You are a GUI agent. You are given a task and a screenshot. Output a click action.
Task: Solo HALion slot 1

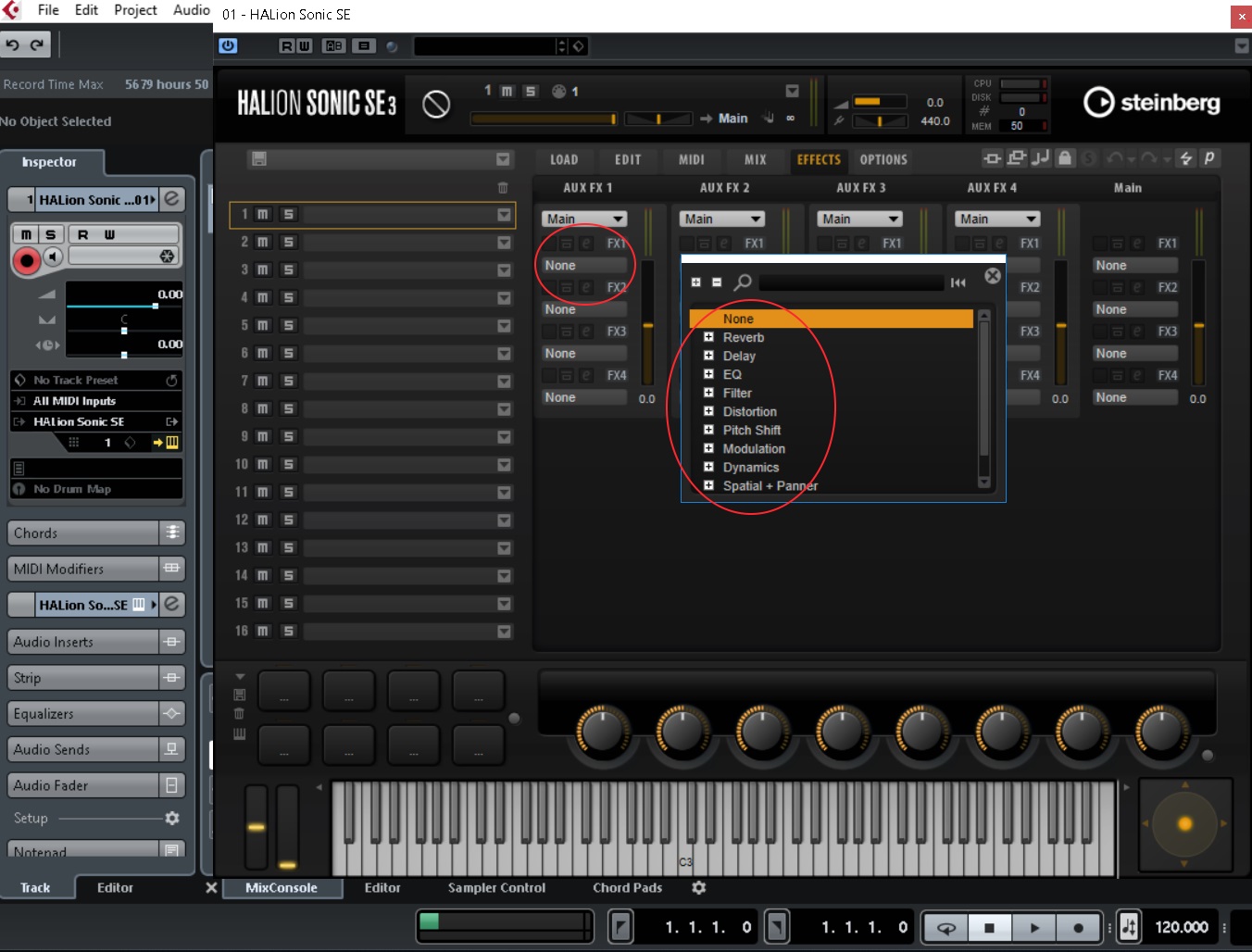[x=289, y=214]
